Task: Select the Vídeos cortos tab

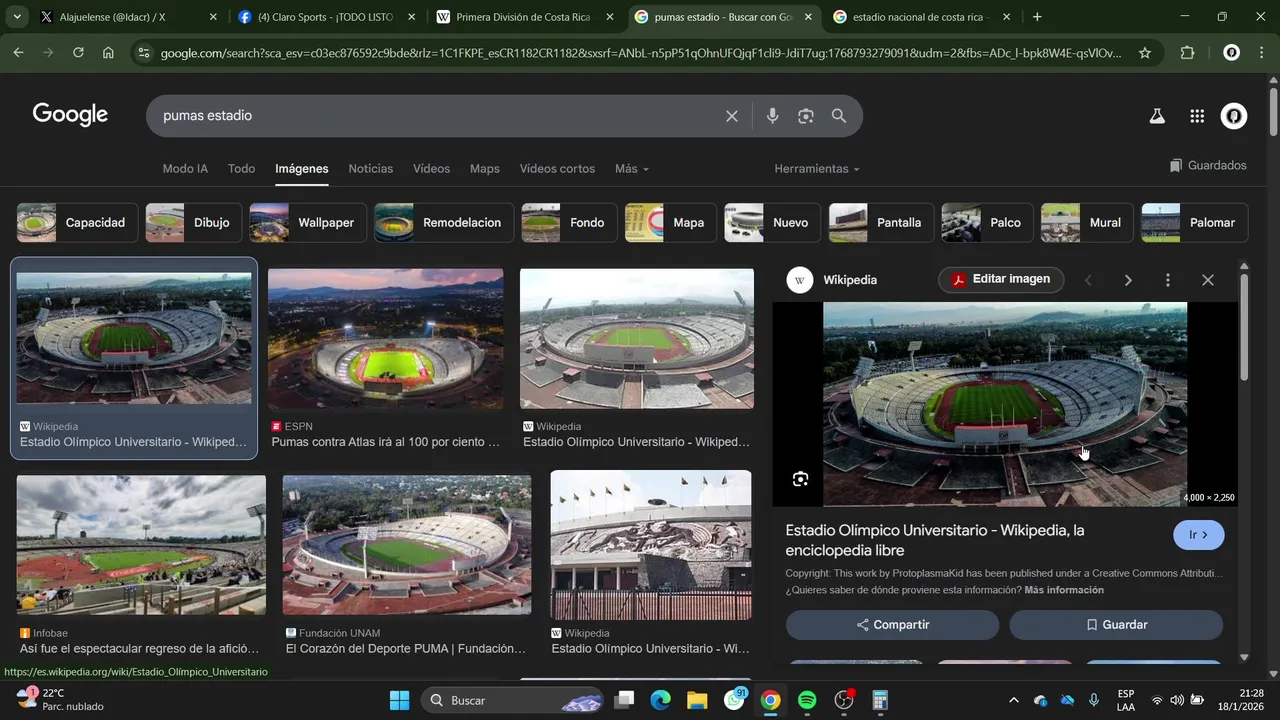Action: coord(557,169)
